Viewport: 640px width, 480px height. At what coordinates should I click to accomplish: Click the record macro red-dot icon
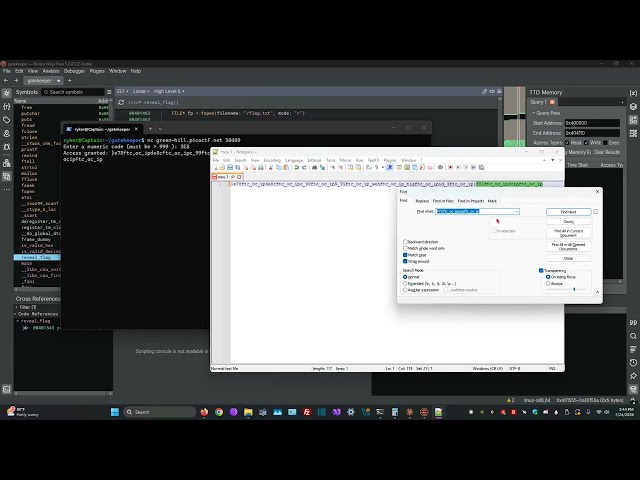tap(450, 167)
